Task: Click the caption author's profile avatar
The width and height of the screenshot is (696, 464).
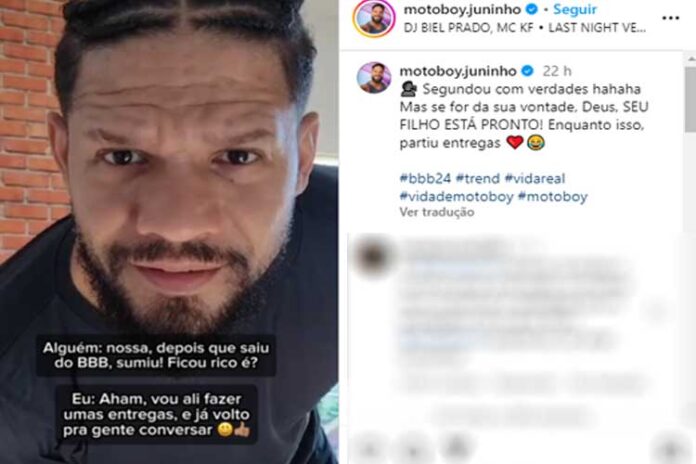Action: (x=374, y=77)
